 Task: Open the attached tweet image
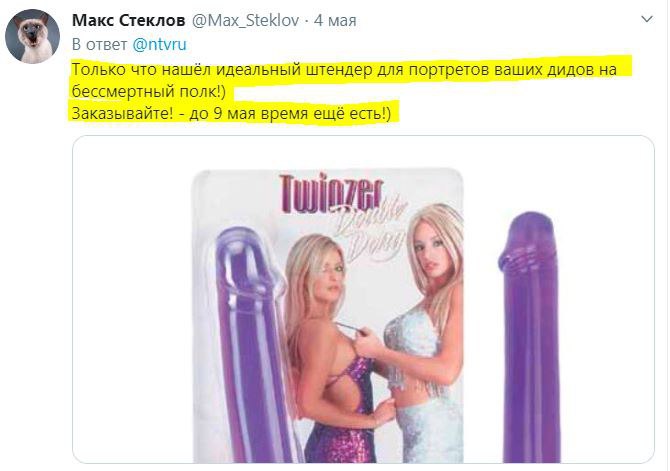(363, 299)
